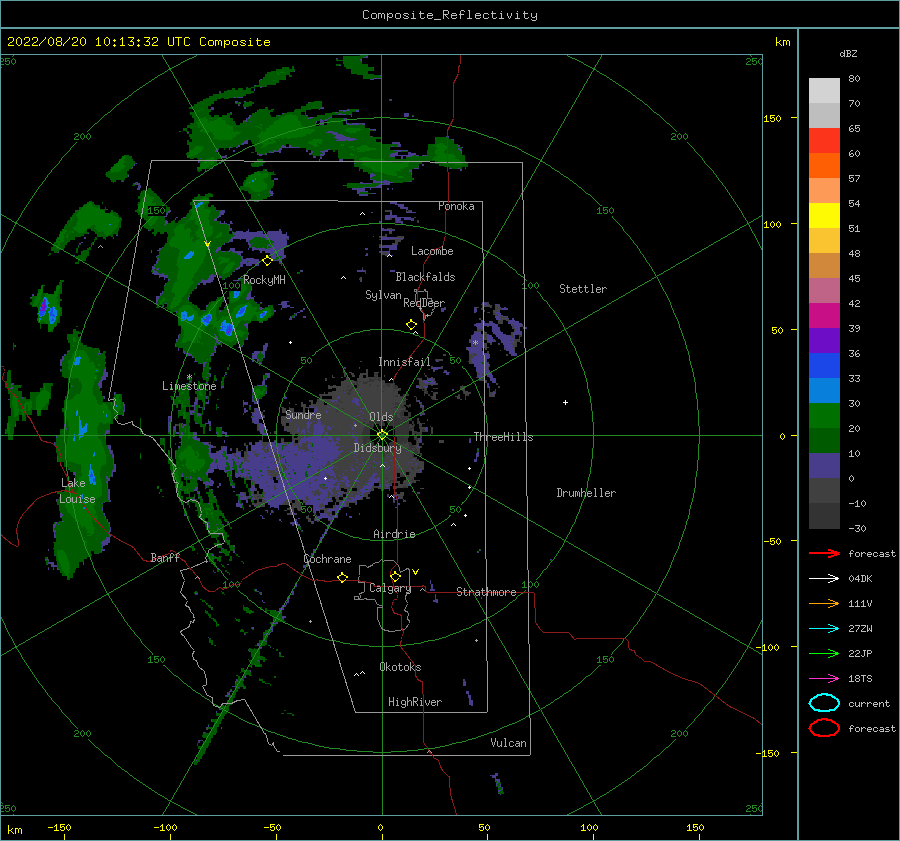This screenshot has height=841, width=900.
Task: Click the Olds city label
Action: pos(381,417)
